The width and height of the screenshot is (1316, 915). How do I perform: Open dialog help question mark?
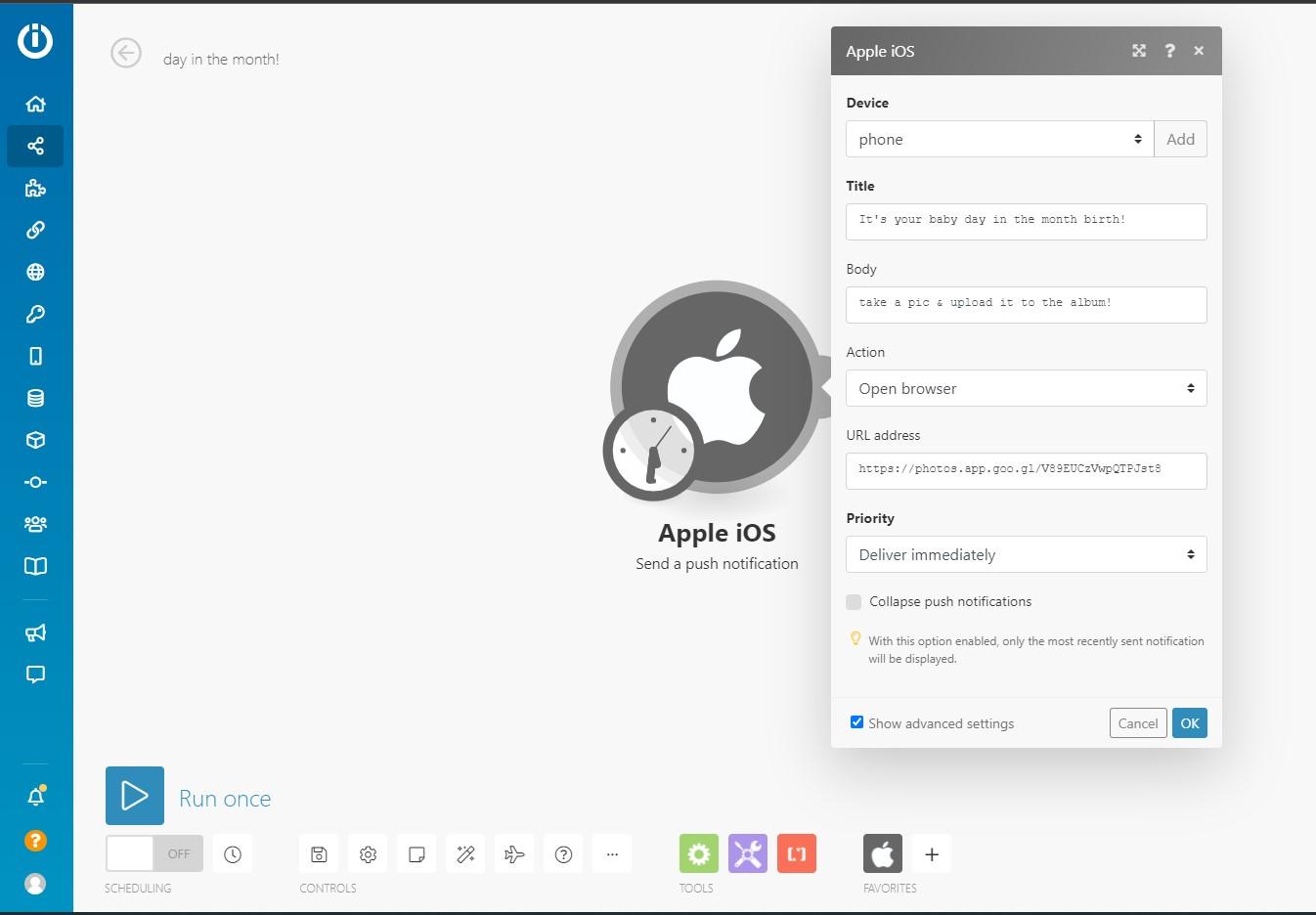[1169, 51]
